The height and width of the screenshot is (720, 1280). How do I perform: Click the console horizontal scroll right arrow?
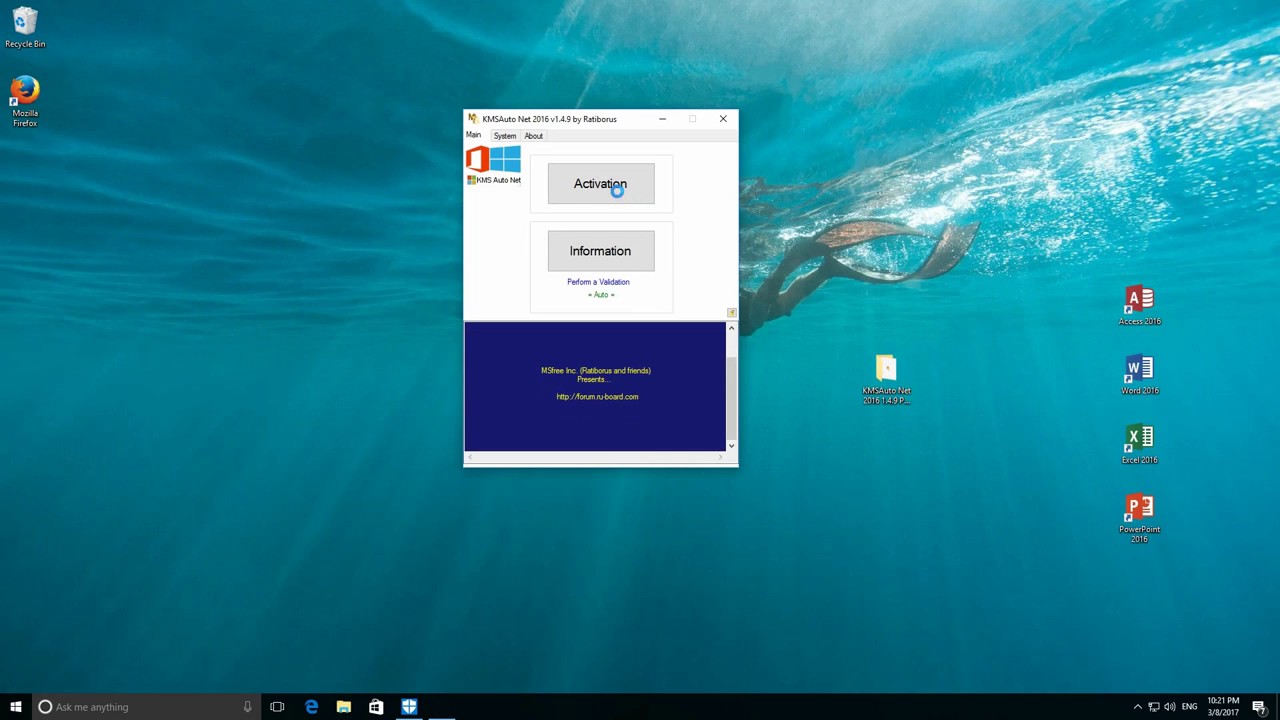tap(720, 458)
